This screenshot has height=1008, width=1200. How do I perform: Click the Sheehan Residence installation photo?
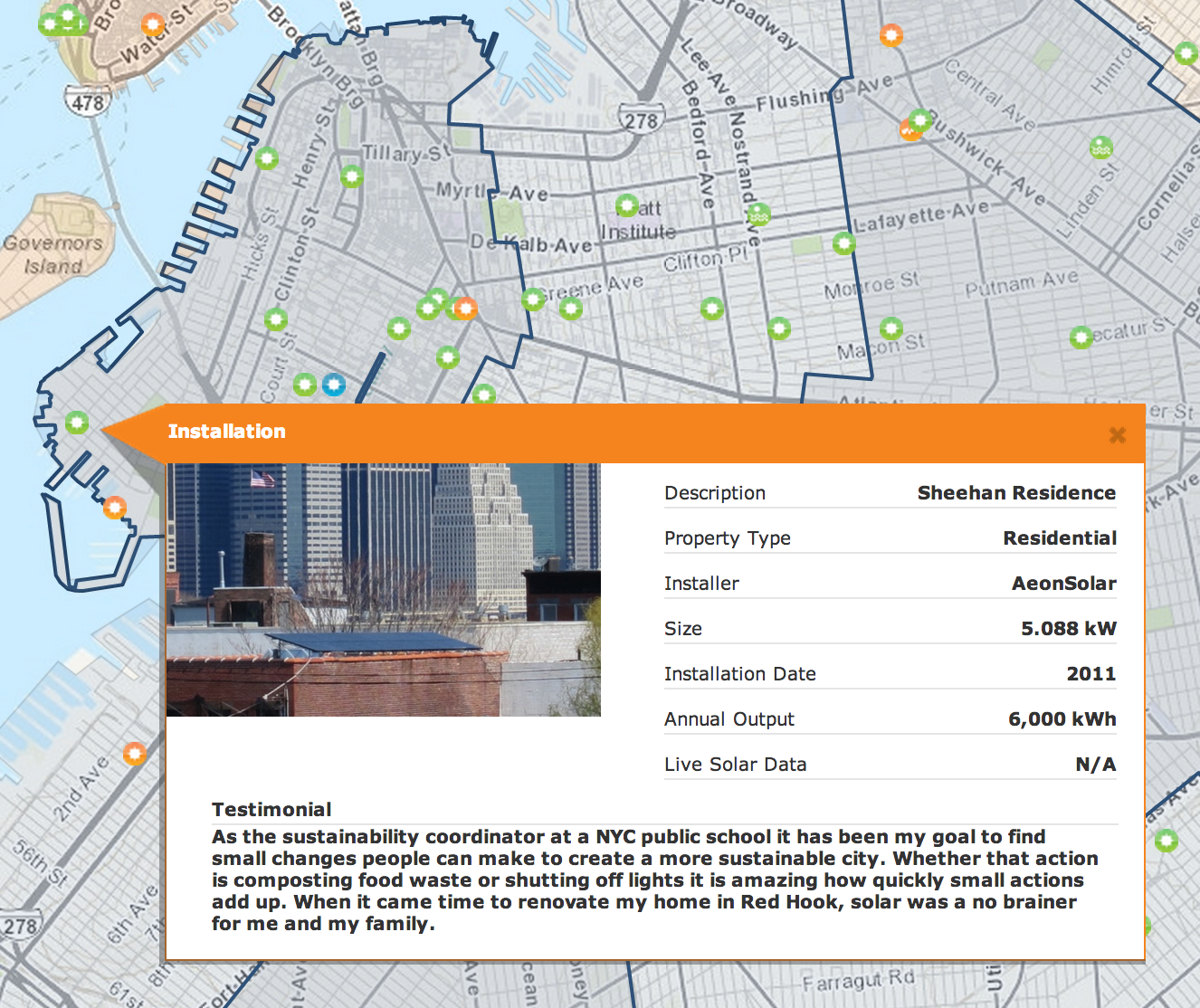pyautogui.click(x=383, y=590)
